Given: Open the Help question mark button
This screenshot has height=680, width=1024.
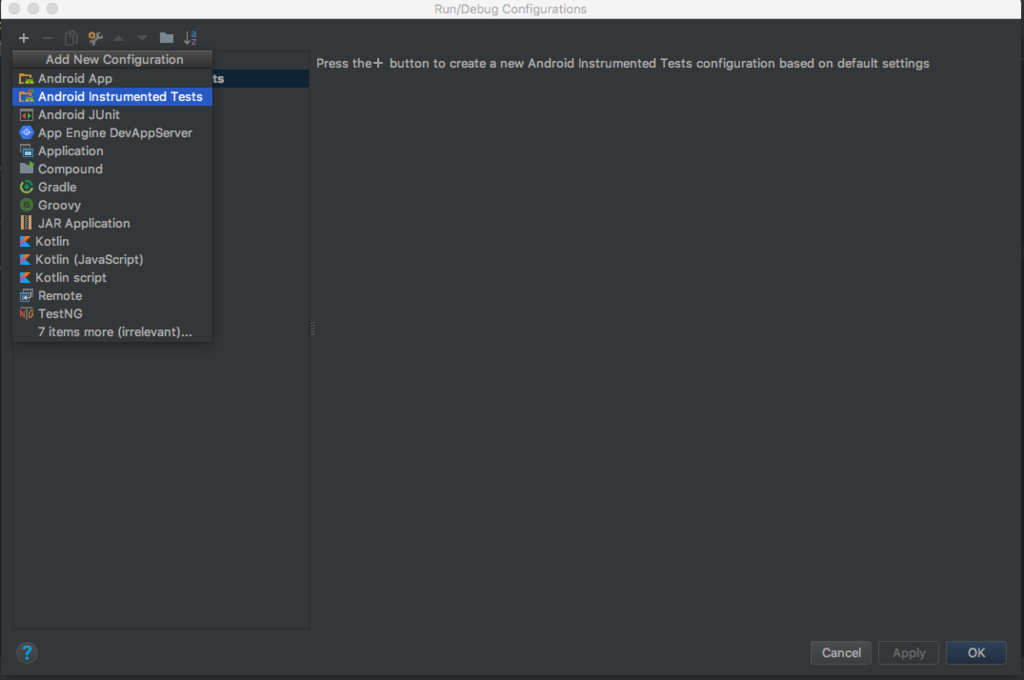Looking at the screenshot, I should 27,653.
